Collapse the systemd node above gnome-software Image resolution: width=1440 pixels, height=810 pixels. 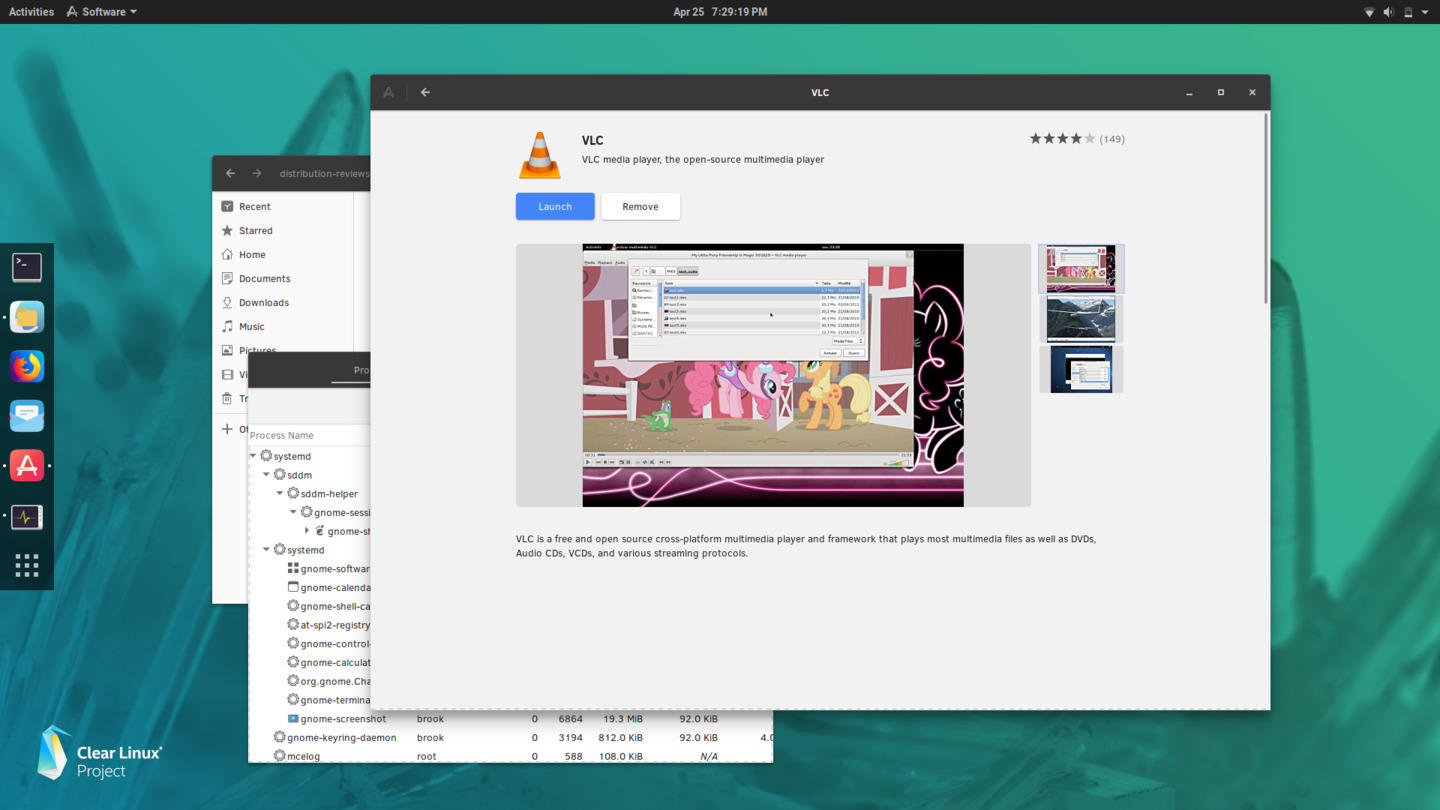click(266, 550)
